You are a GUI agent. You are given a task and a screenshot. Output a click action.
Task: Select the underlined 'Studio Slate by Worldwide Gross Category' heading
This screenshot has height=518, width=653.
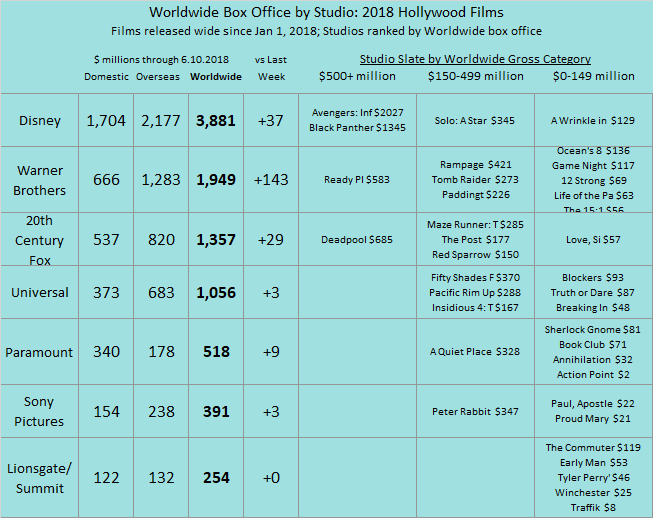point(475,59)
